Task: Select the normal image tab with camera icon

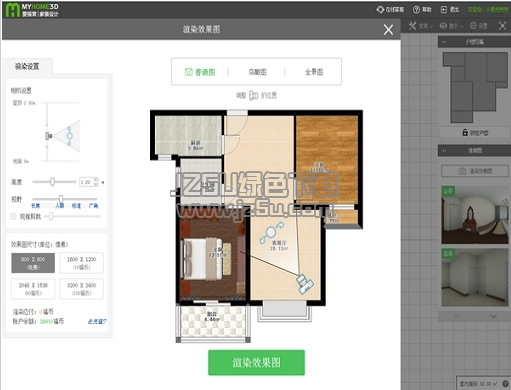Action: [200, 72]
